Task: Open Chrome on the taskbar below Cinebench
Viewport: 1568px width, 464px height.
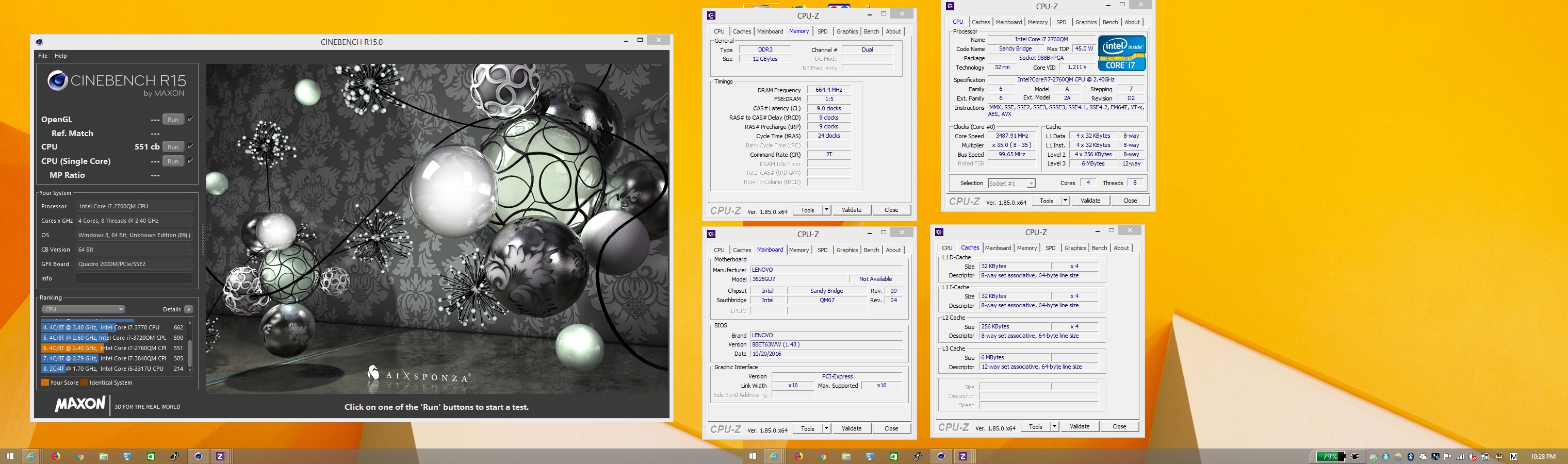Action: point(80,456)
